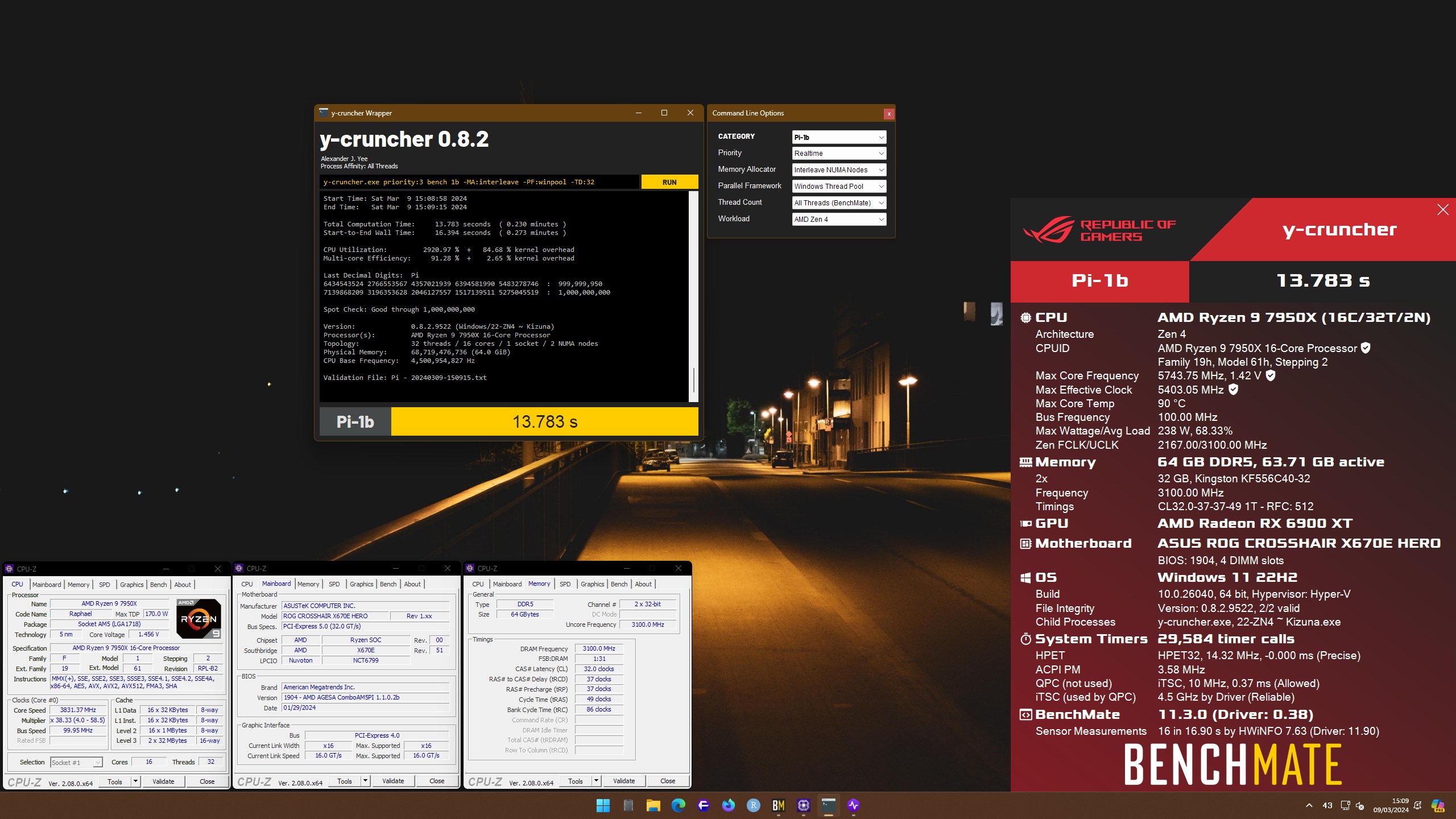Click the y-cruncher Wrapper title bar icon
Screen dimensions: 1456x819
(324, 113)
